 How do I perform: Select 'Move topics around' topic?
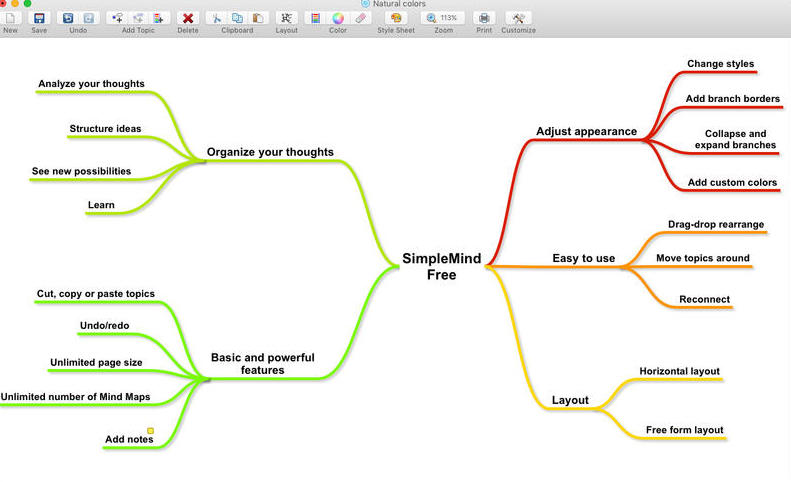703,258
